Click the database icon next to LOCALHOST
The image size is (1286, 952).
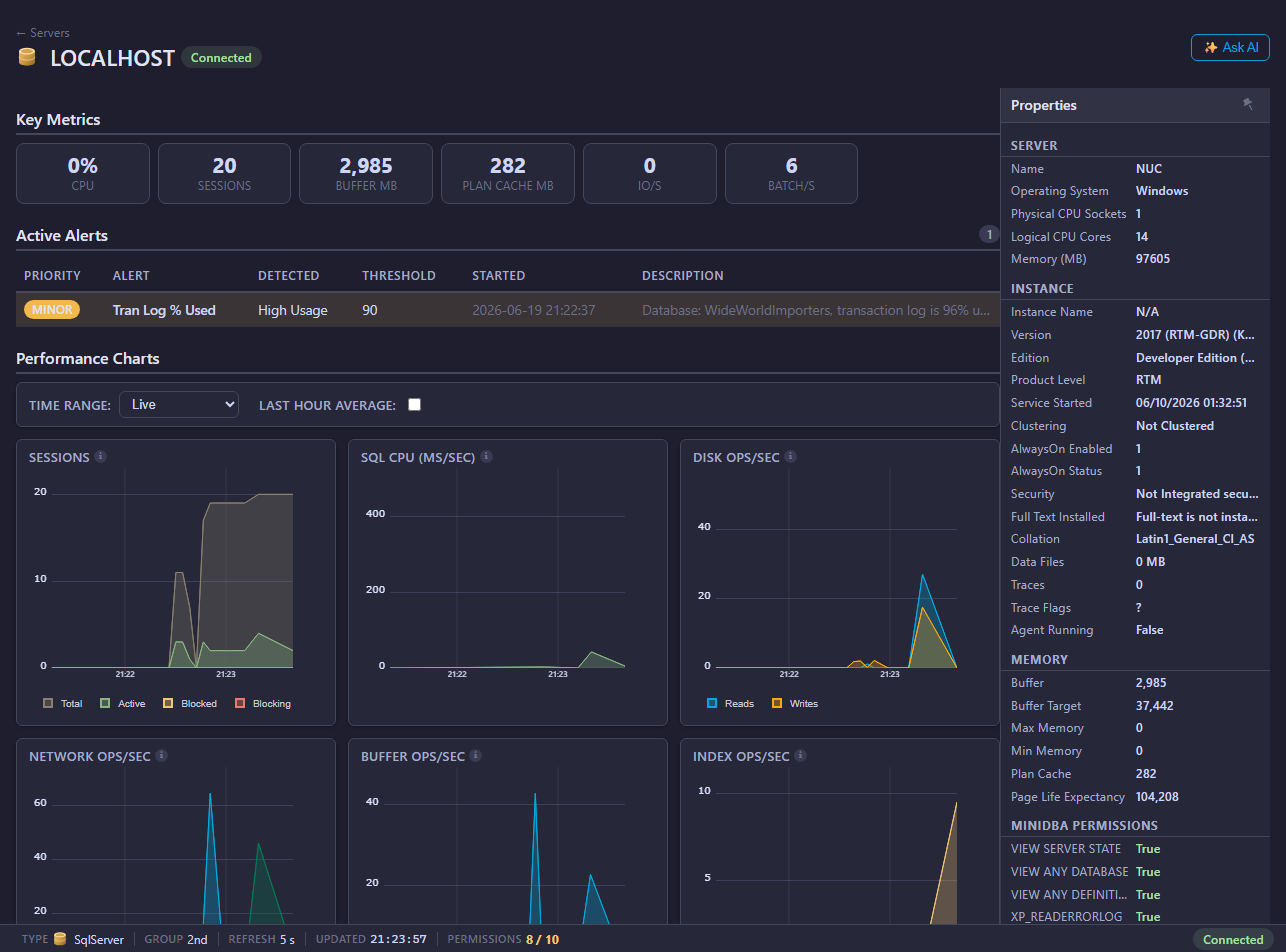tap(27, 57)
